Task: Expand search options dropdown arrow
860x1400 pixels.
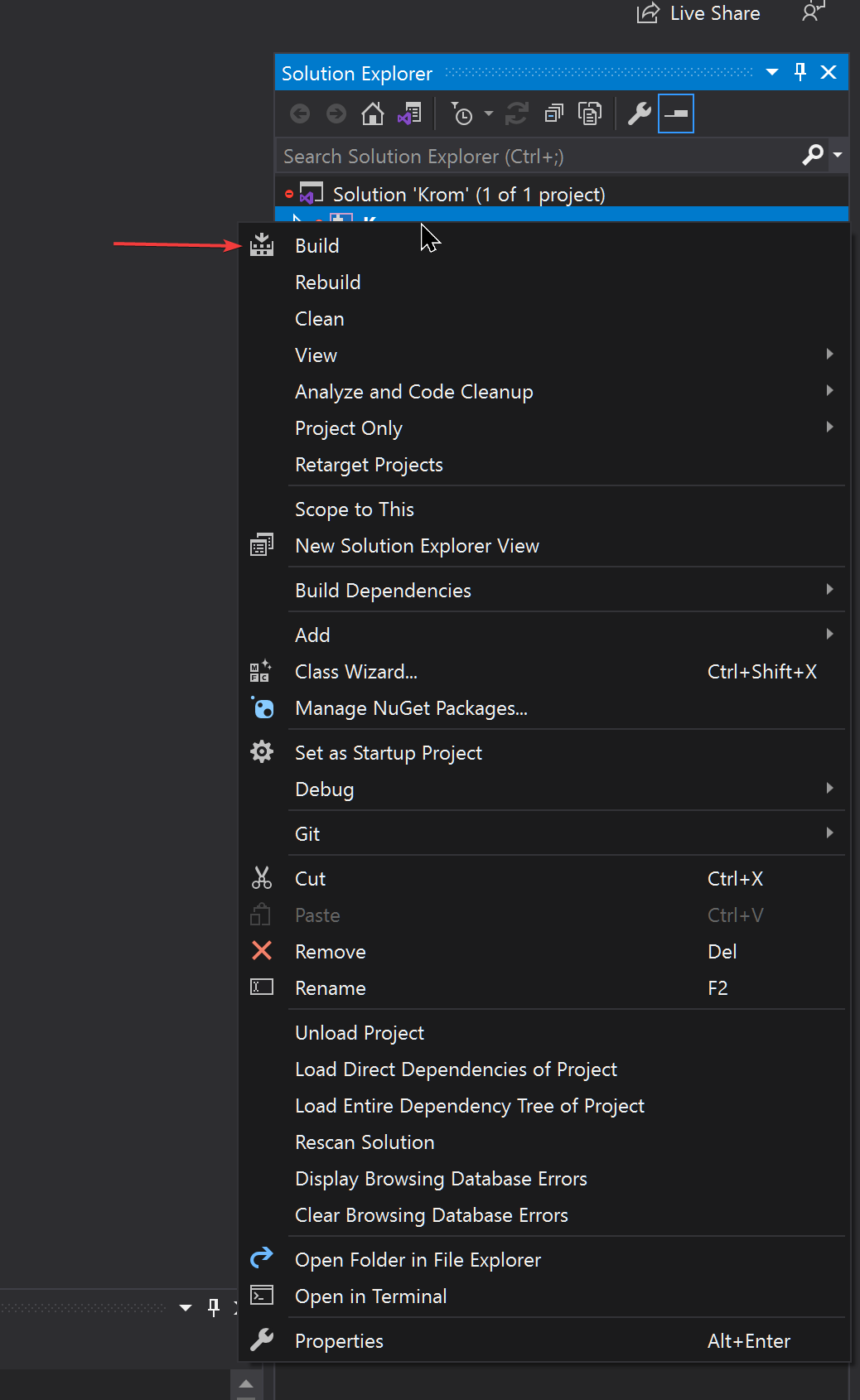Action: point(838,155)
